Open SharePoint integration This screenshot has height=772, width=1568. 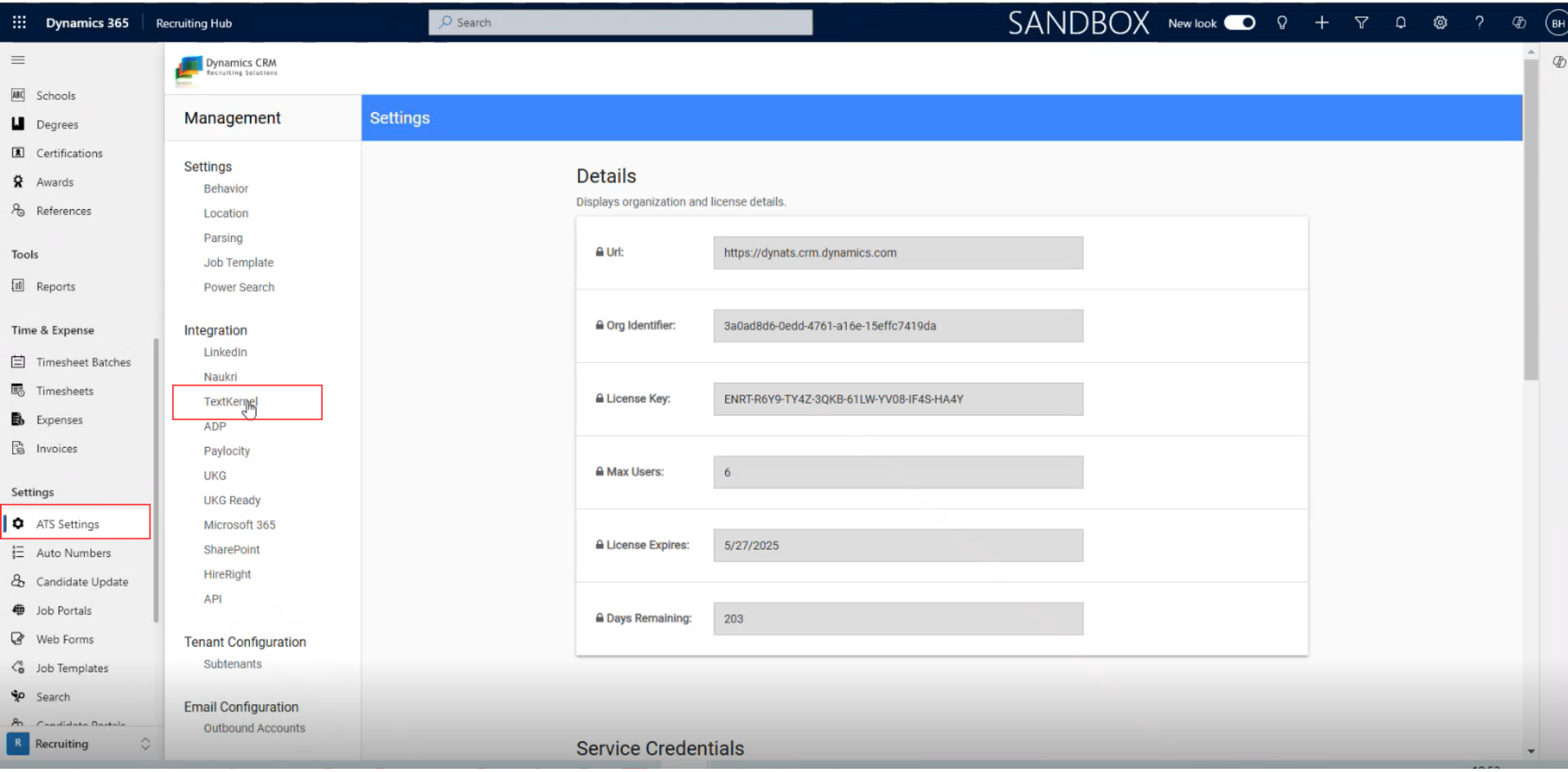pos(232,550)
